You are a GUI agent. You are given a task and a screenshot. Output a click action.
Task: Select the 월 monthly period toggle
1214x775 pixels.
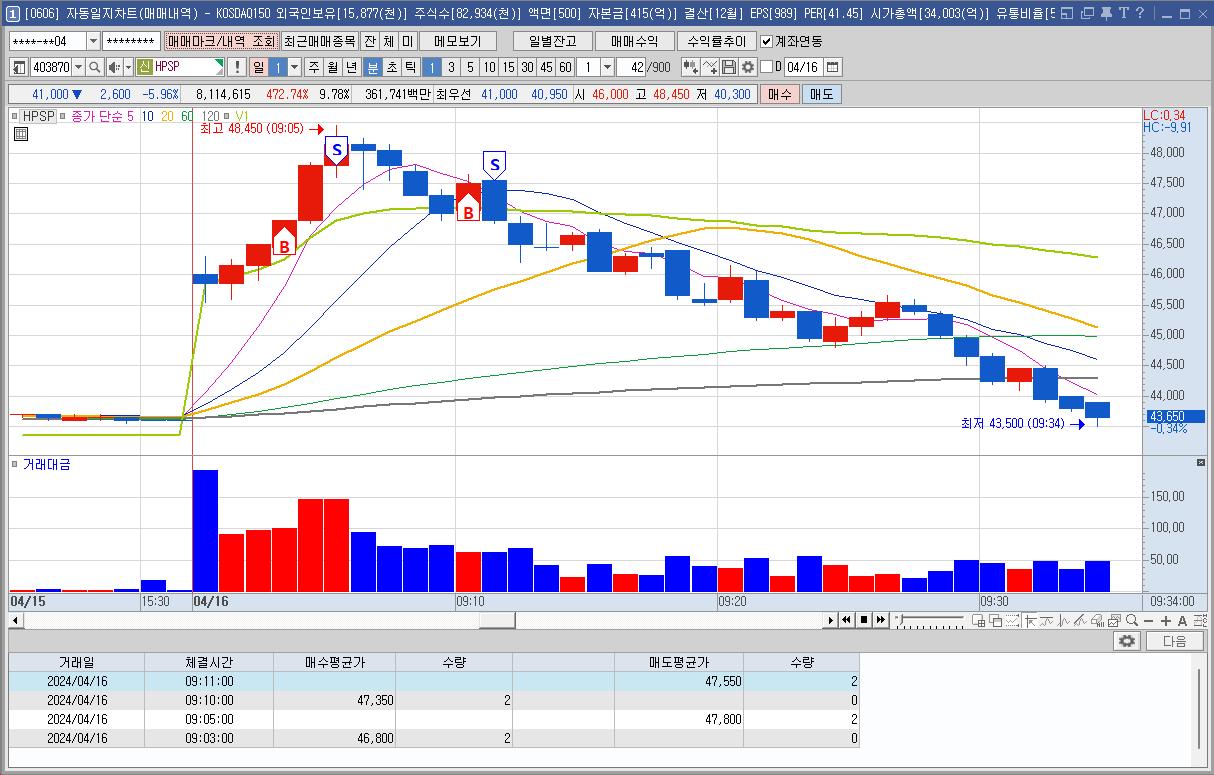coord(332,67)
